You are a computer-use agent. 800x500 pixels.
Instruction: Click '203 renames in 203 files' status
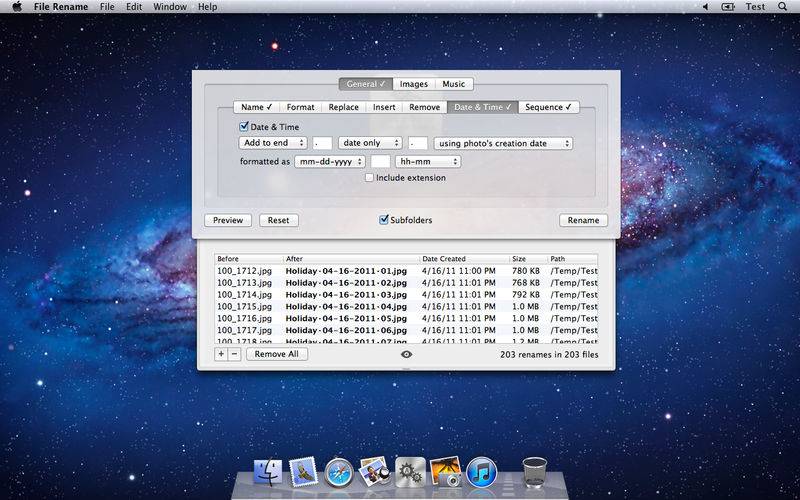point(549,355)
